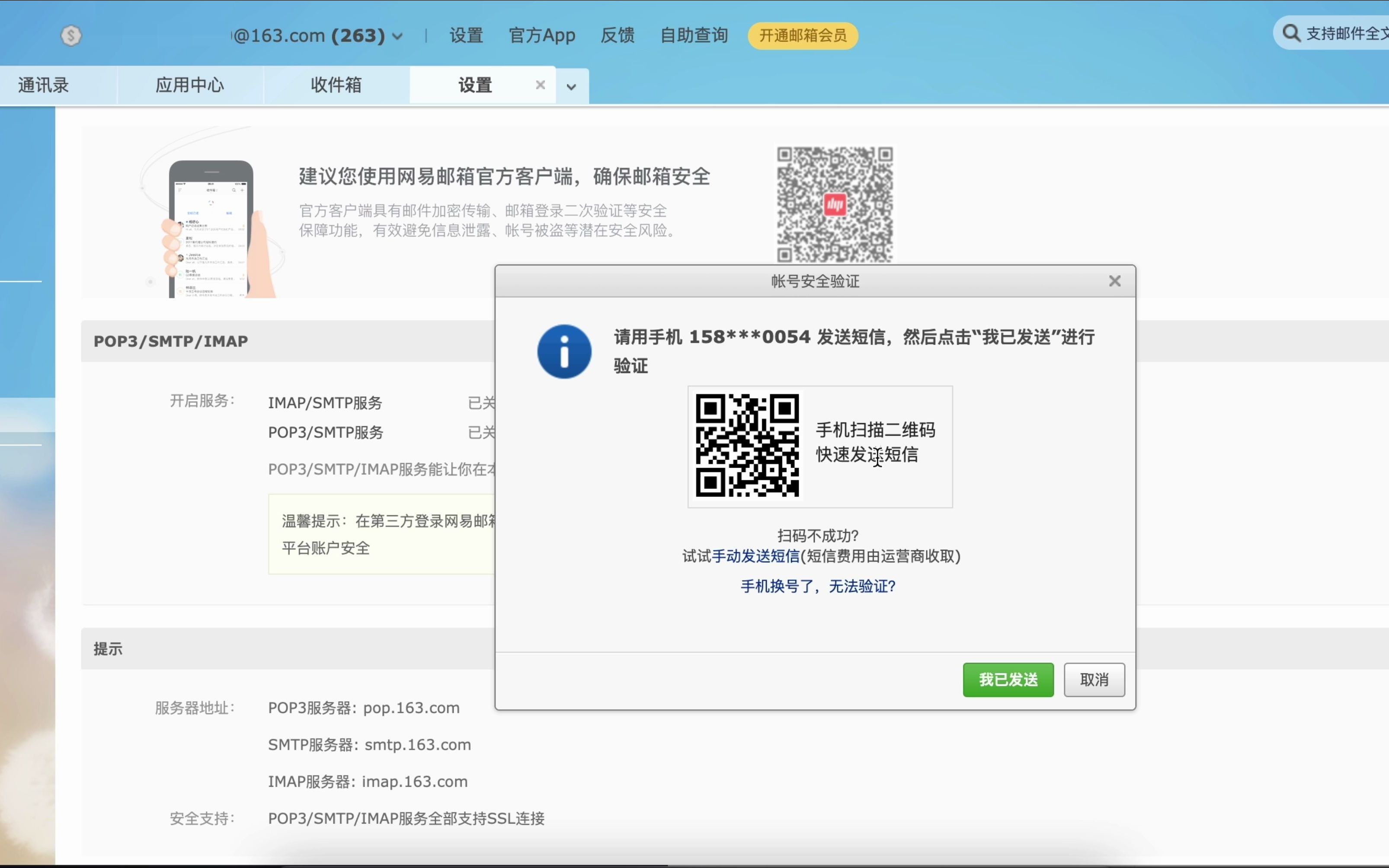Click 取消 to cancel verification

1094,680
